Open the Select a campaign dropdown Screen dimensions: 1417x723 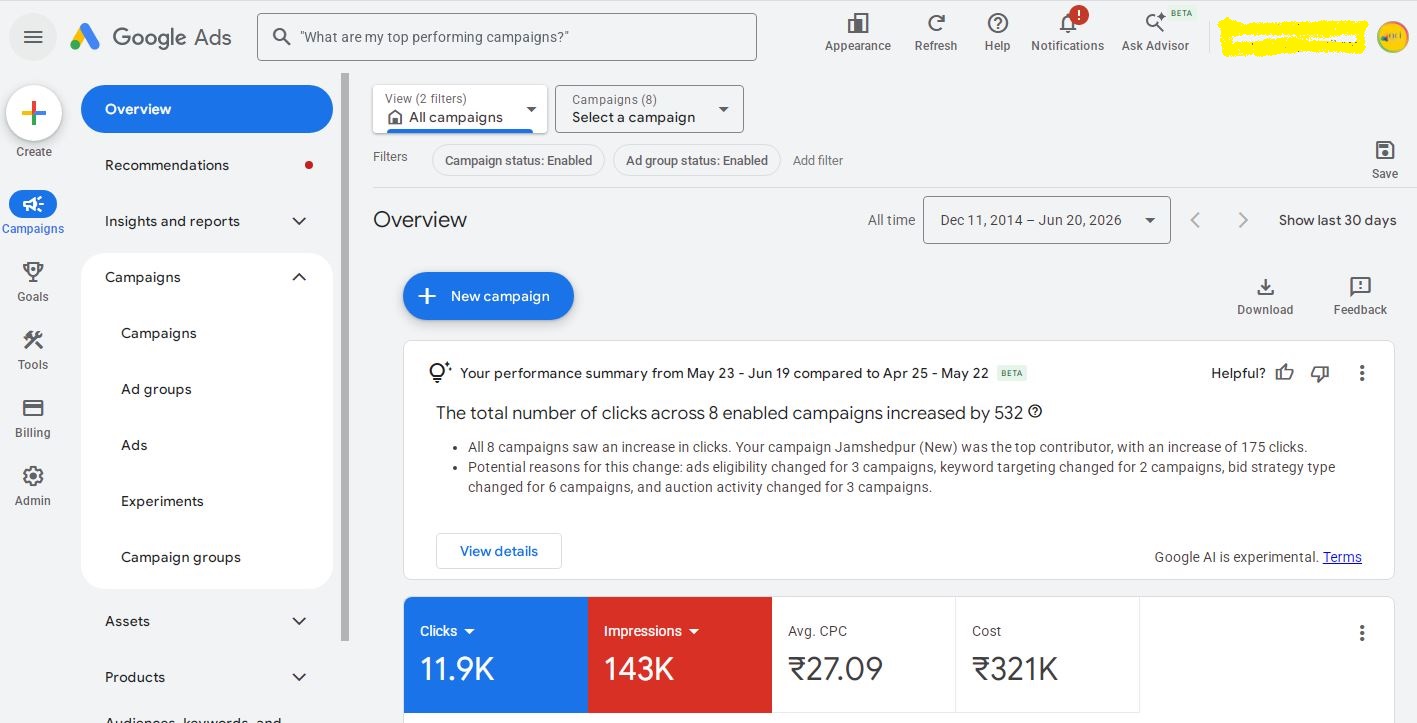tap(649, 109)
